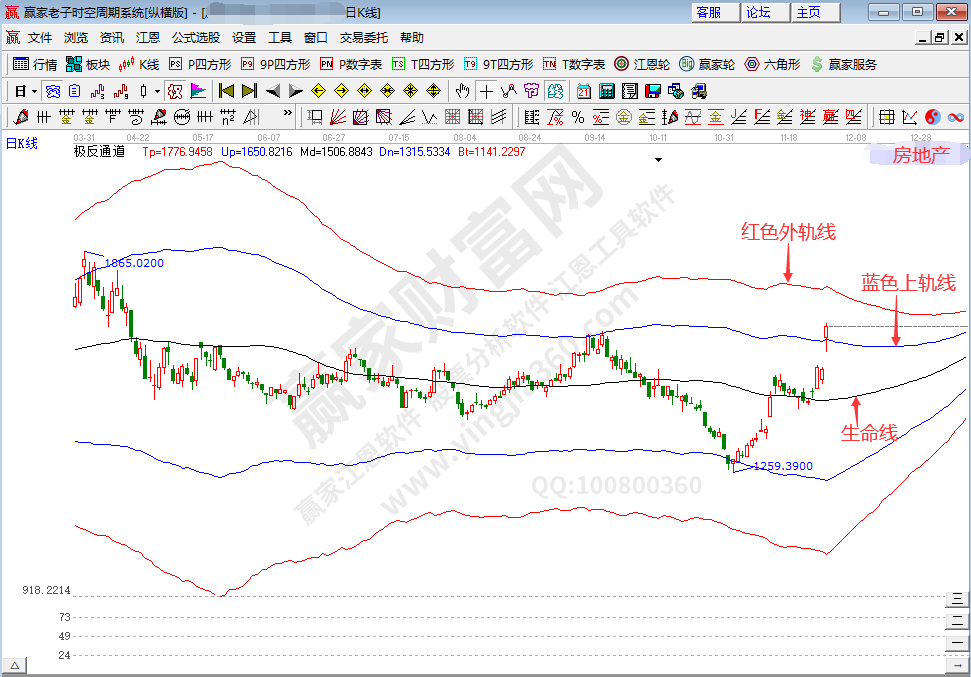Viewport: 971px width, 677px height.
Task: Click the hand pan tool icon
Action: 462,91
